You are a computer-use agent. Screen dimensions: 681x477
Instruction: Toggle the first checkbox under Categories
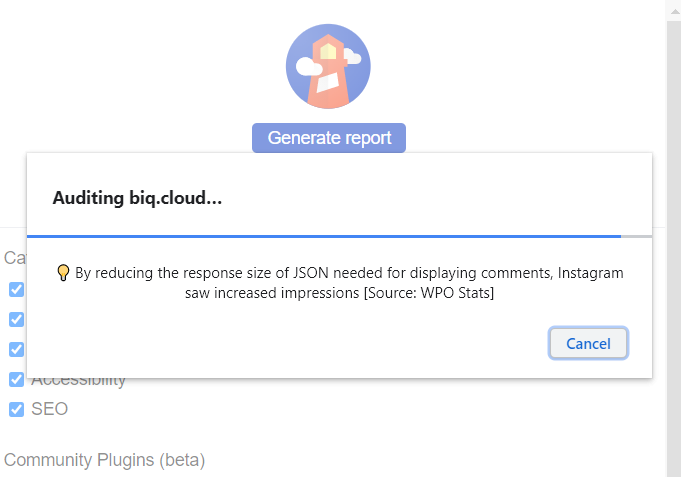click(x=17, y=289)
